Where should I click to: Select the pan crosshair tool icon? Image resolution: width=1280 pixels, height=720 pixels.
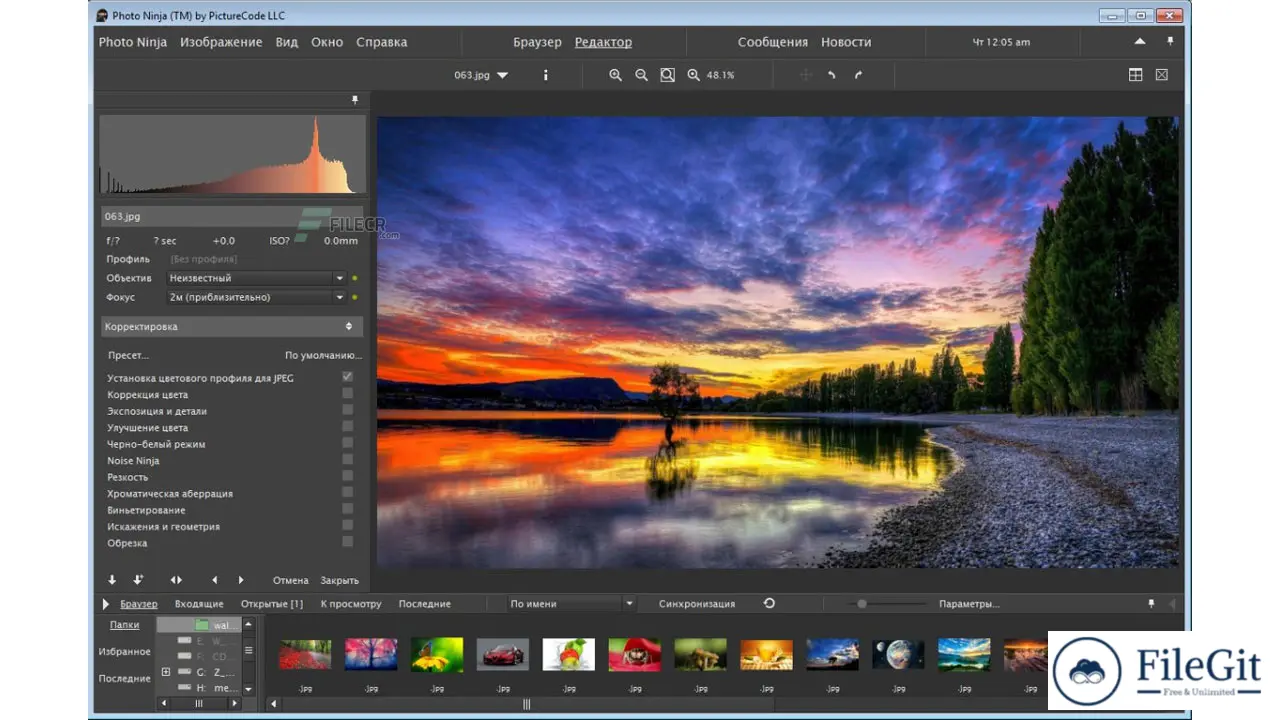[x=805, y=75]
